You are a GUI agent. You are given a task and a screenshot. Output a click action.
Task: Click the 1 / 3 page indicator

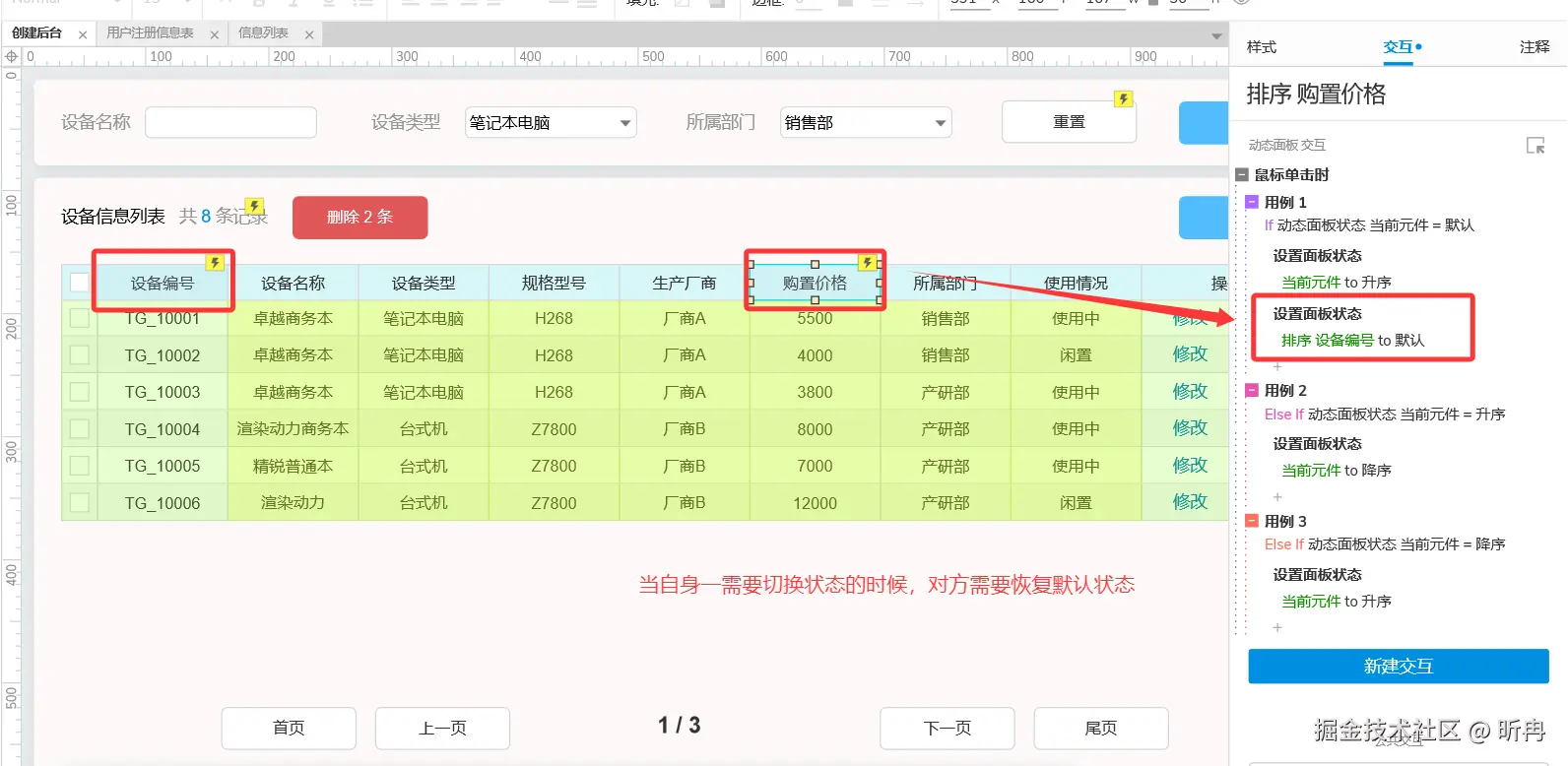click(x=679, y=726)
